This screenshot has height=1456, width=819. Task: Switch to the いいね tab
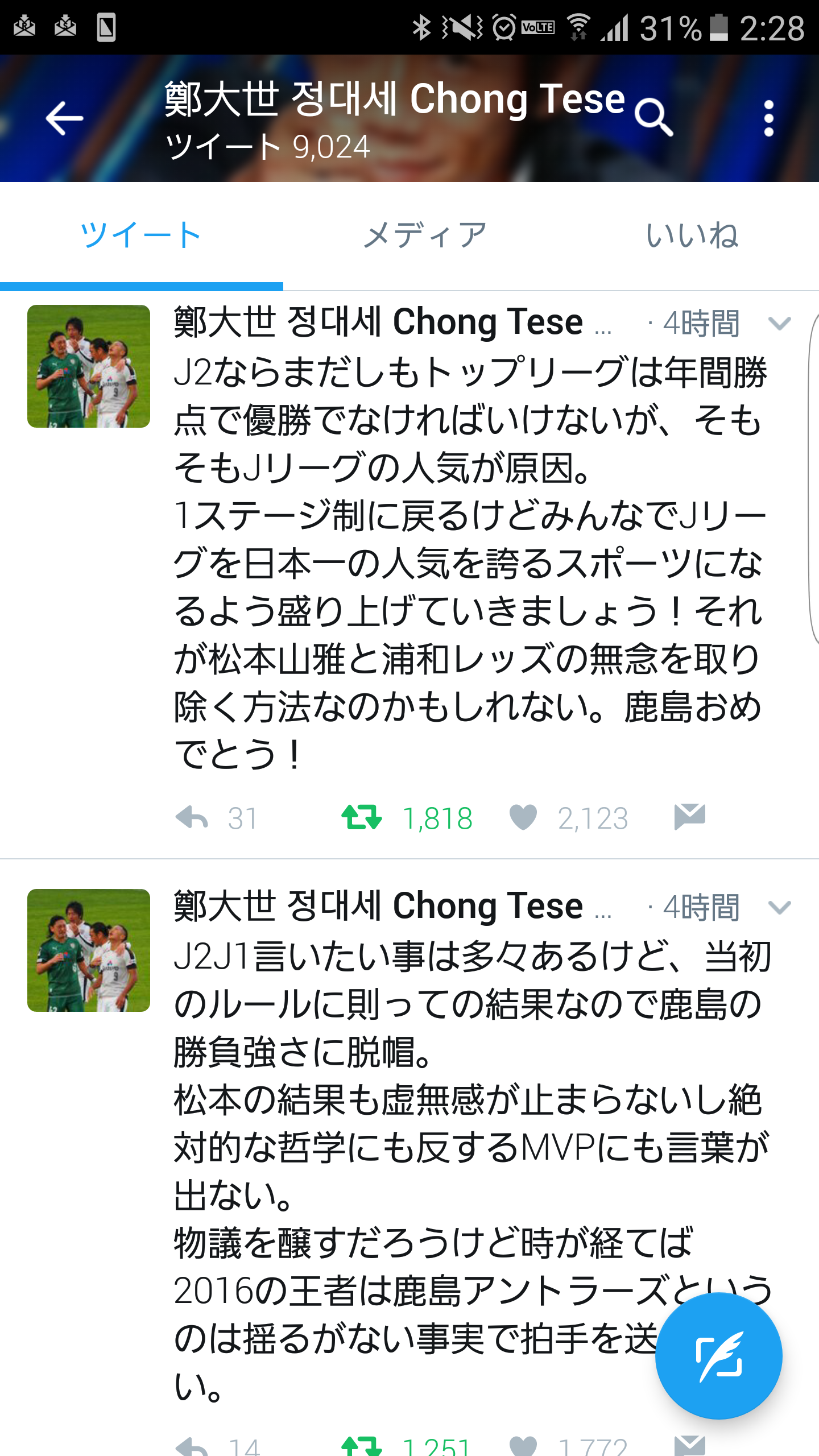click(x=692, y=235)
